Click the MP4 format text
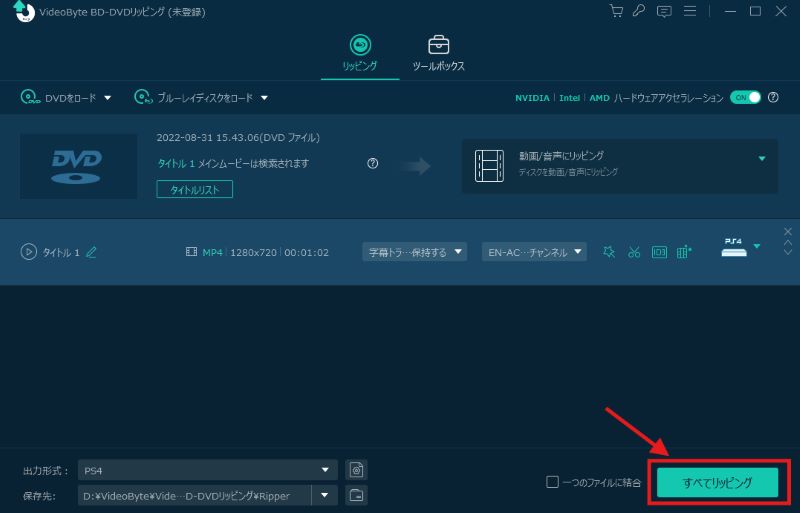The image size is (800, 513). (x=212, y=252)
